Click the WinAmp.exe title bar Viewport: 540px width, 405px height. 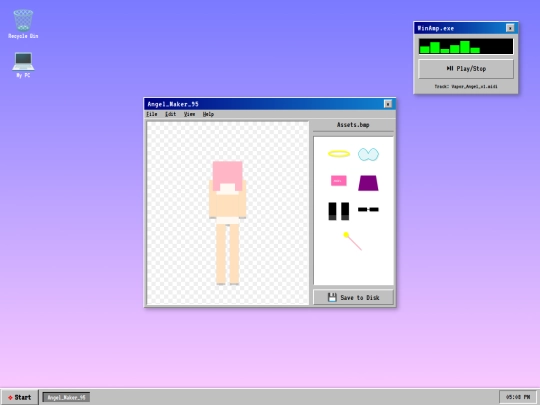coord(466,28)
